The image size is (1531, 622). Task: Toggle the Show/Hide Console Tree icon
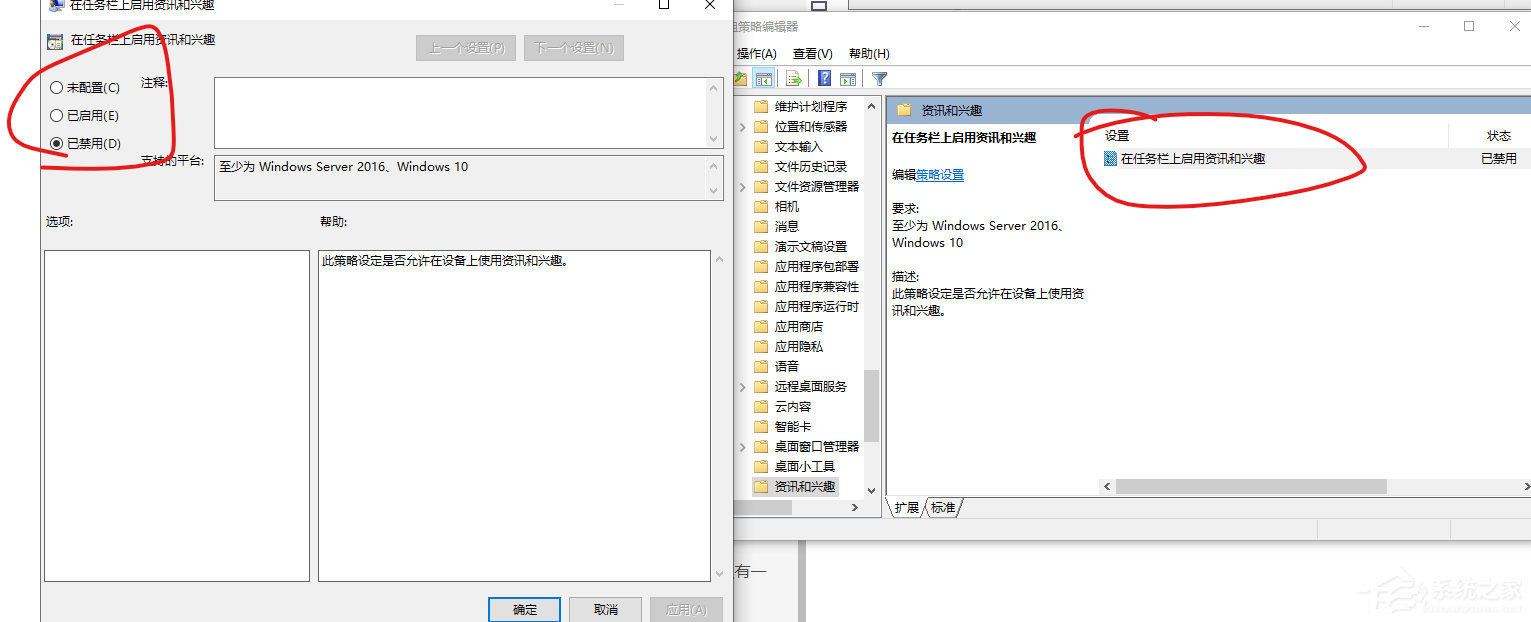[x=763, y=78]
